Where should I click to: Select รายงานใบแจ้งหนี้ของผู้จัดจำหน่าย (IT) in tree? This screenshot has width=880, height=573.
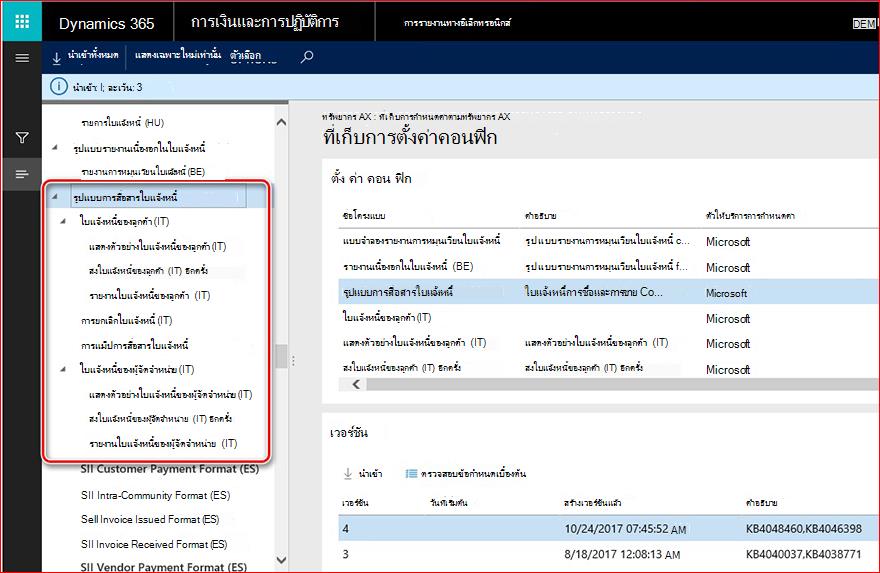pyautogui.click(x=163, y=444)
